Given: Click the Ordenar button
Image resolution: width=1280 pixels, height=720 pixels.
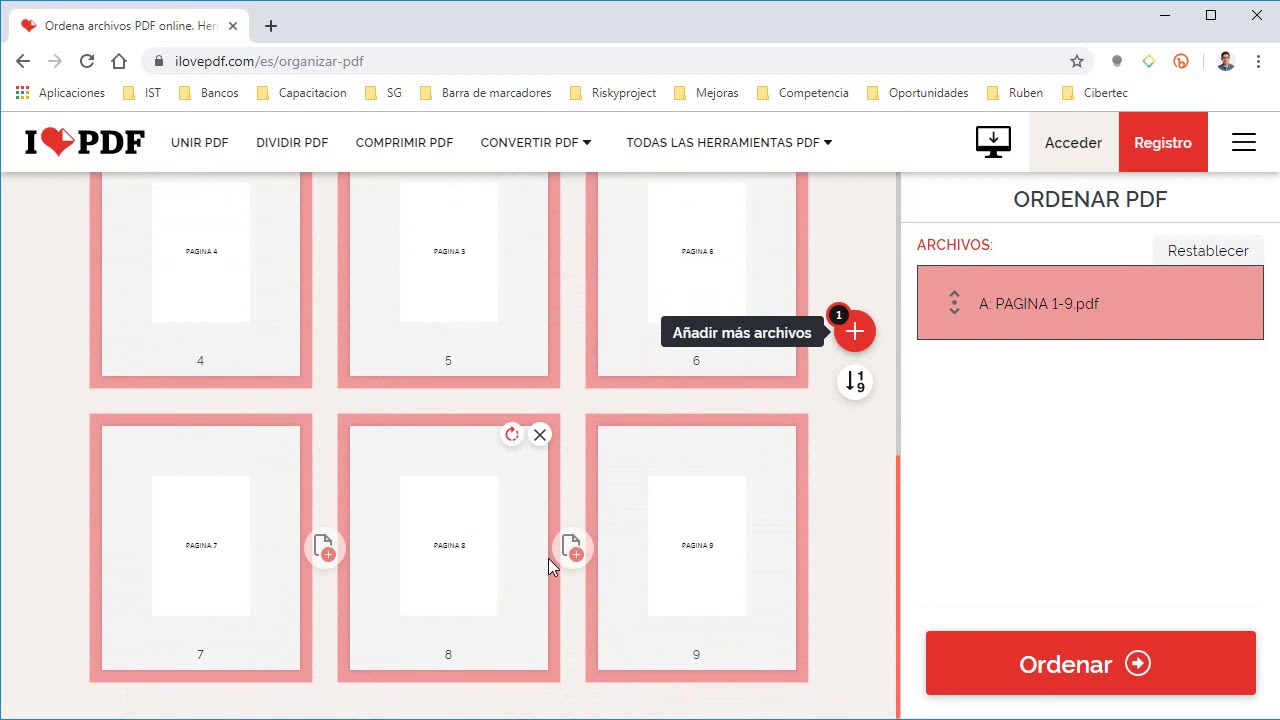Looking at the screenshot, I should (x=1090, y=663).
